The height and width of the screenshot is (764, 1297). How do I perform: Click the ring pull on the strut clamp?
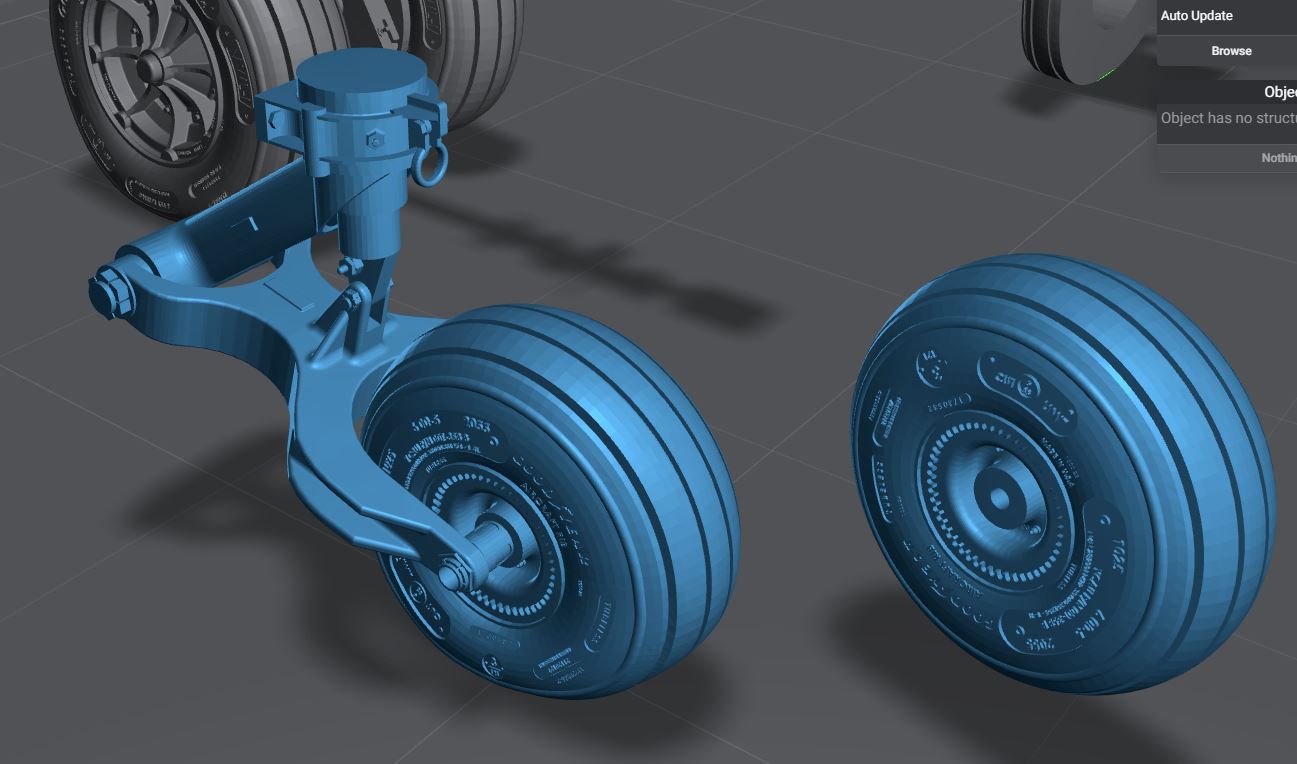point(428,167)
